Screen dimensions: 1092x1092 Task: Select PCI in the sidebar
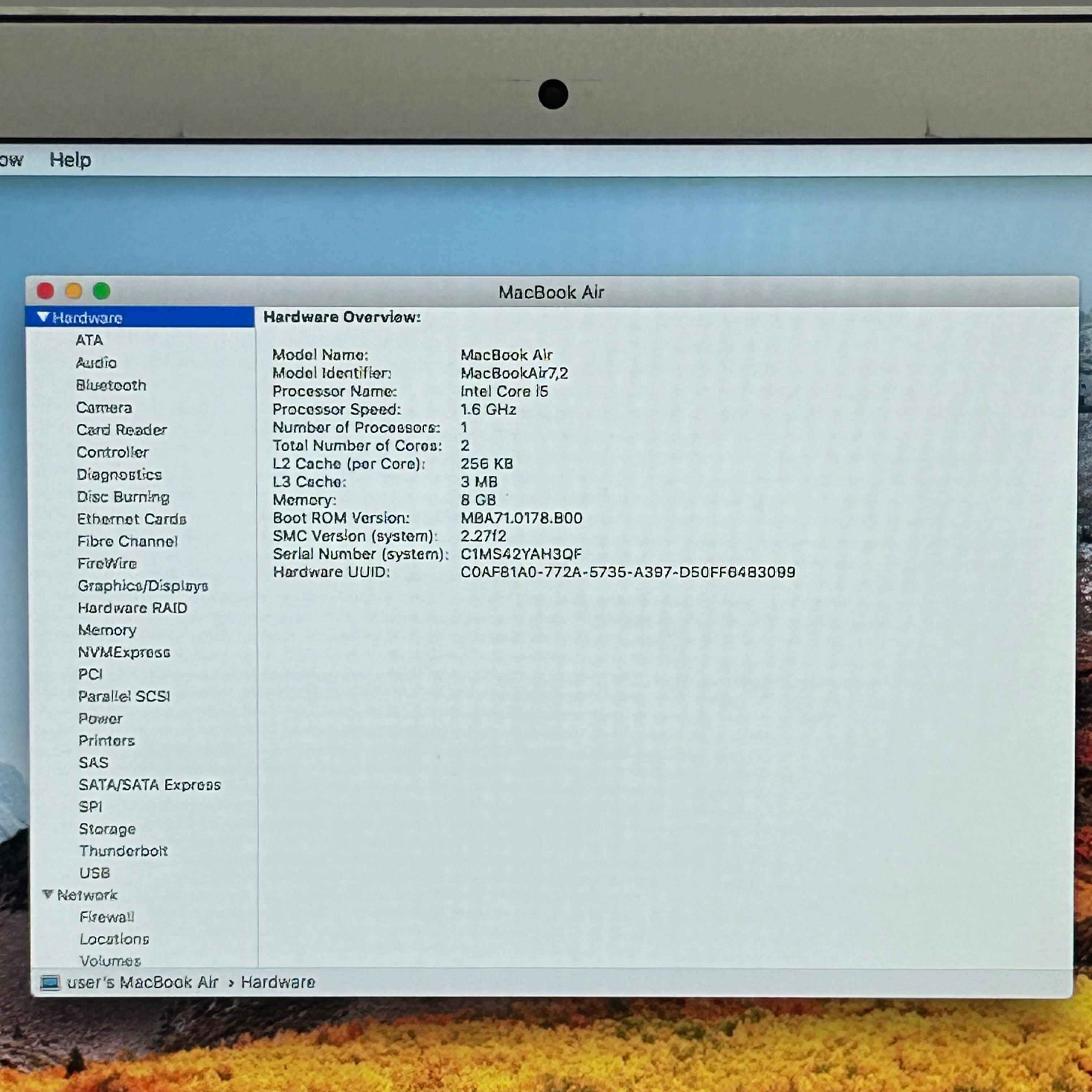click(90, 674)
